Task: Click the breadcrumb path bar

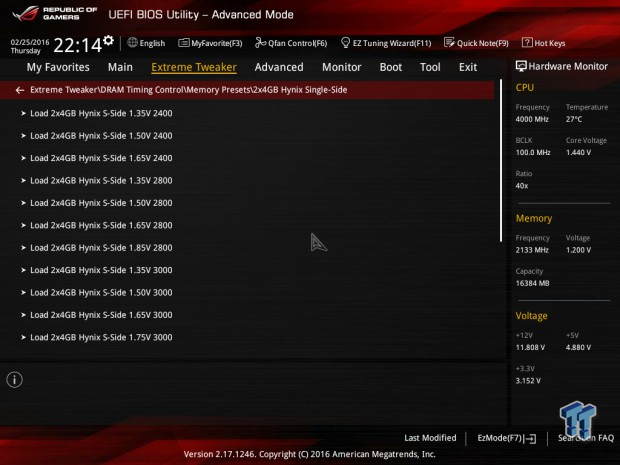Action: (x=247, y=90)
